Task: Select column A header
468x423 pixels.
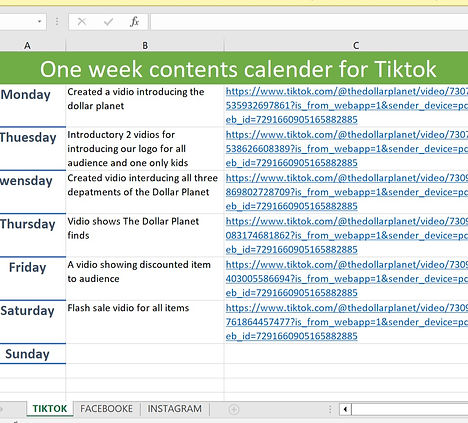Action: pyautogui.click(x=27, y=45)
